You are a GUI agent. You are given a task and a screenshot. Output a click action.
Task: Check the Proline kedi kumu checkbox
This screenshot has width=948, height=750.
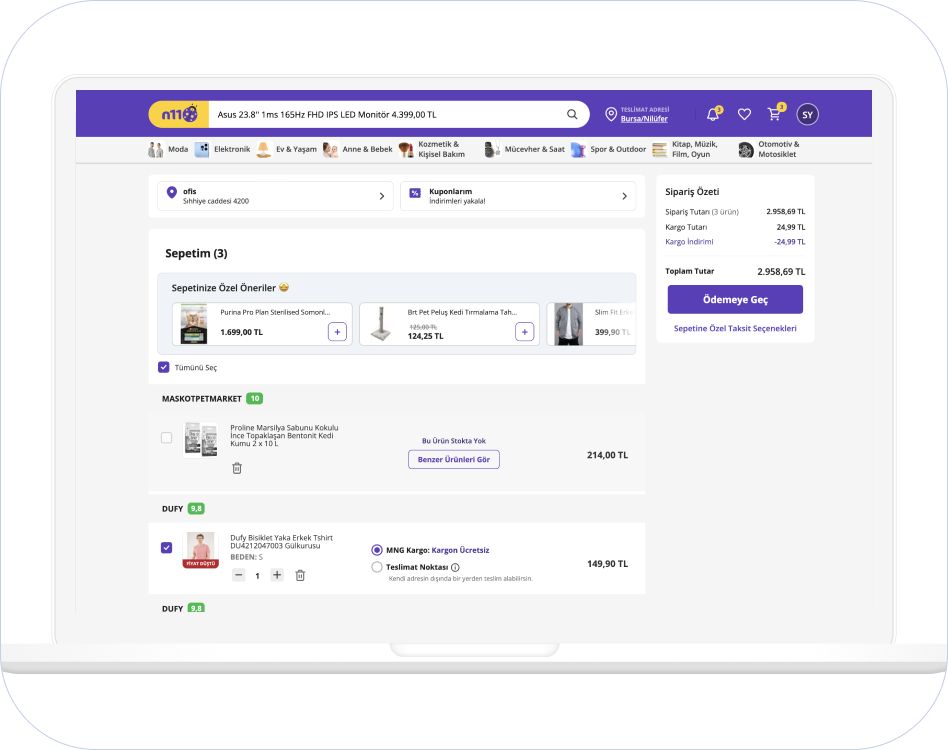tap(167, 438)
